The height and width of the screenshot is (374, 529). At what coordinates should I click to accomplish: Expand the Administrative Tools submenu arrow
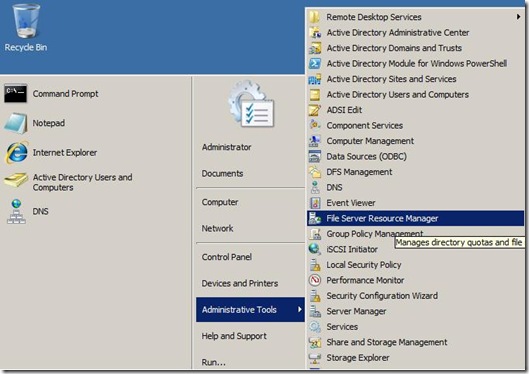pyautogui.click(x=299, y=309)
